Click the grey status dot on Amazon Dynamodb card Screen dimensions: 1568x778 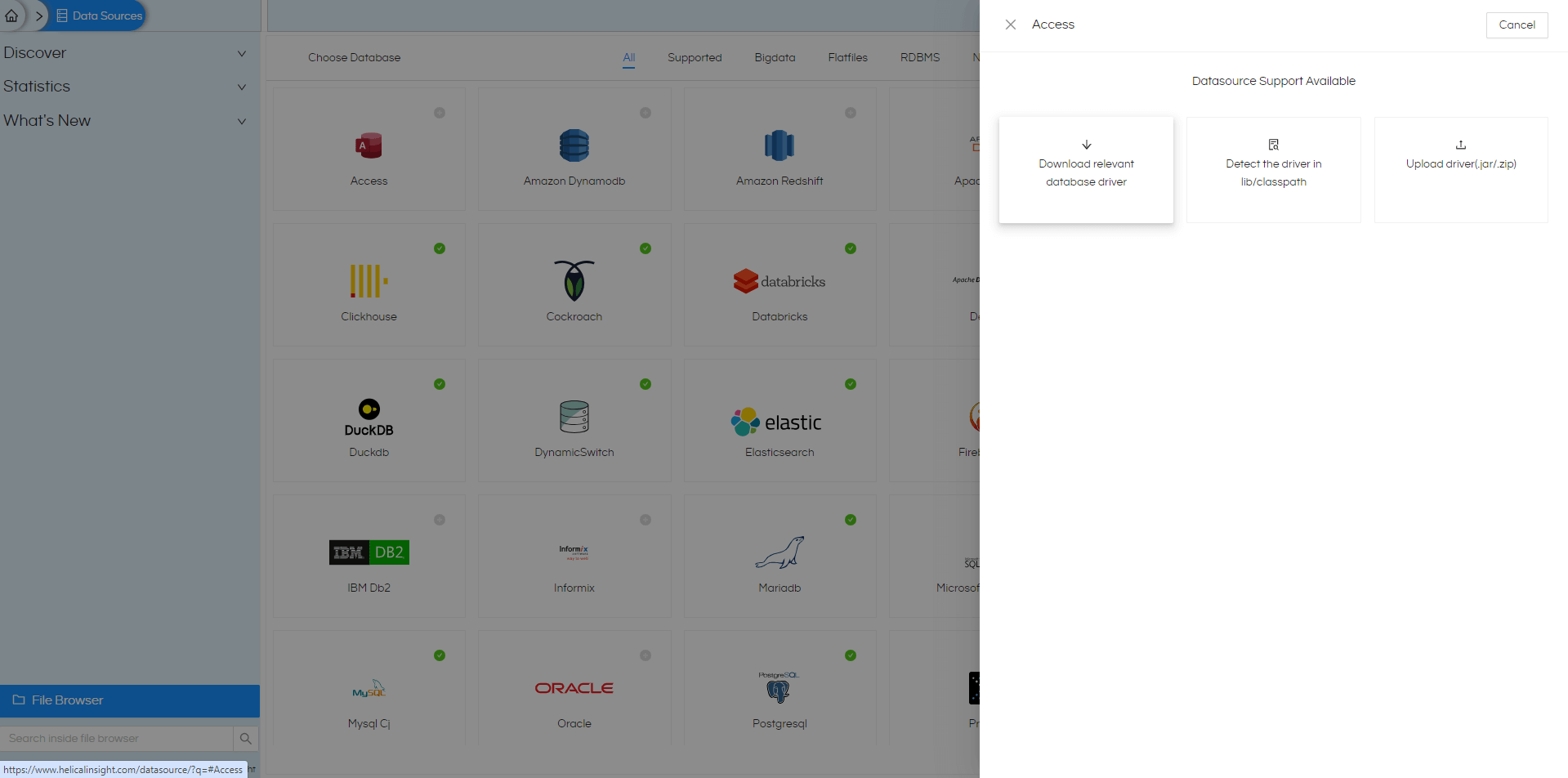click(646, 113)
